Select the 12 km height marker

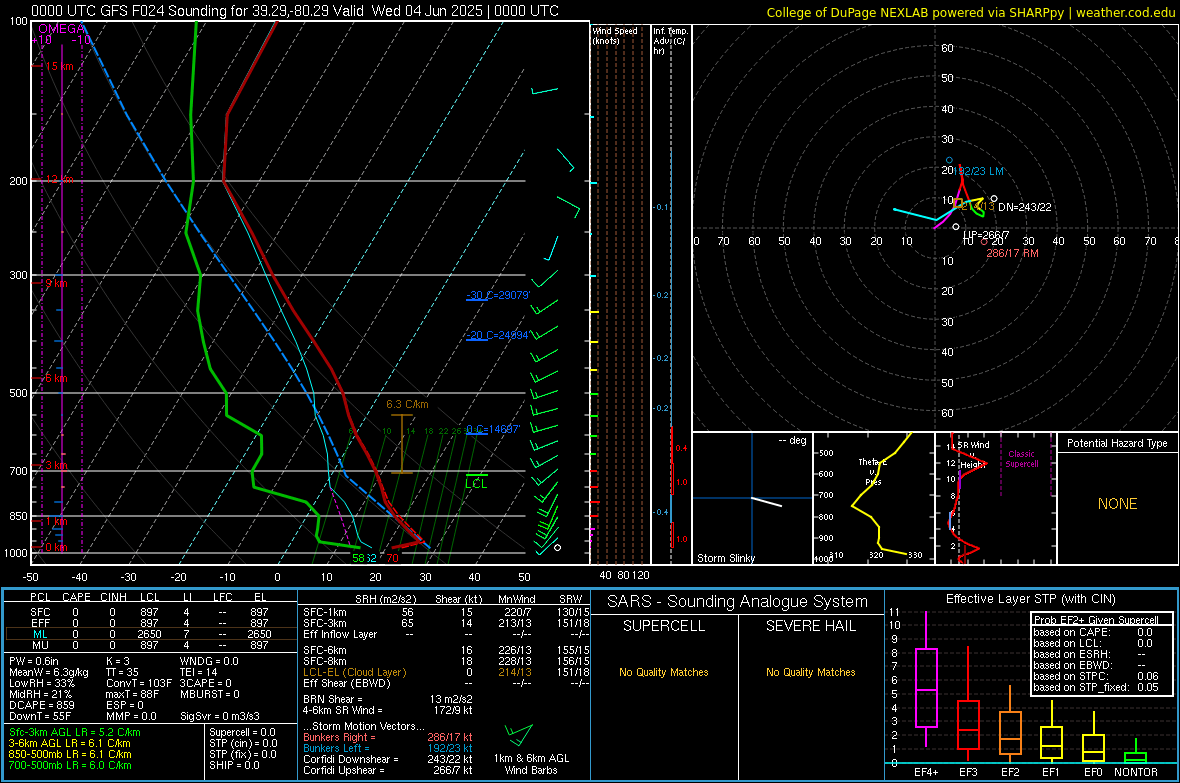coord(59,179)
